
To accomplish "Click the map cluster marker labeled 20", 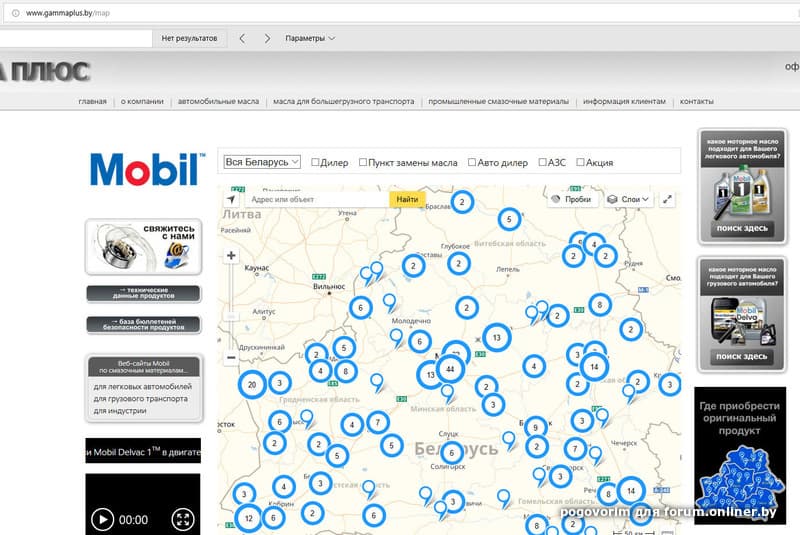I will click(252, 385).
